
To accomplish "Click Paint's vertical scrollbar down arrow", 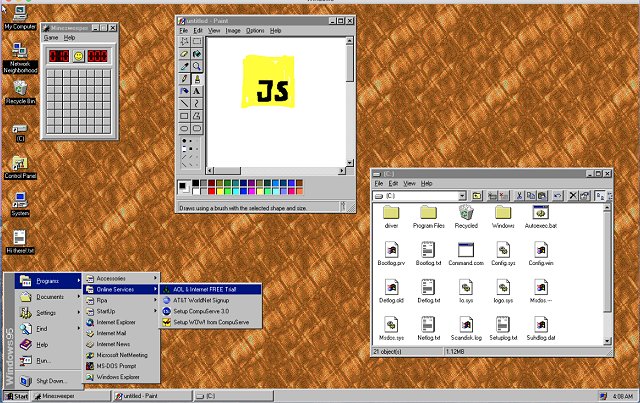I will [x=349, y=163].
